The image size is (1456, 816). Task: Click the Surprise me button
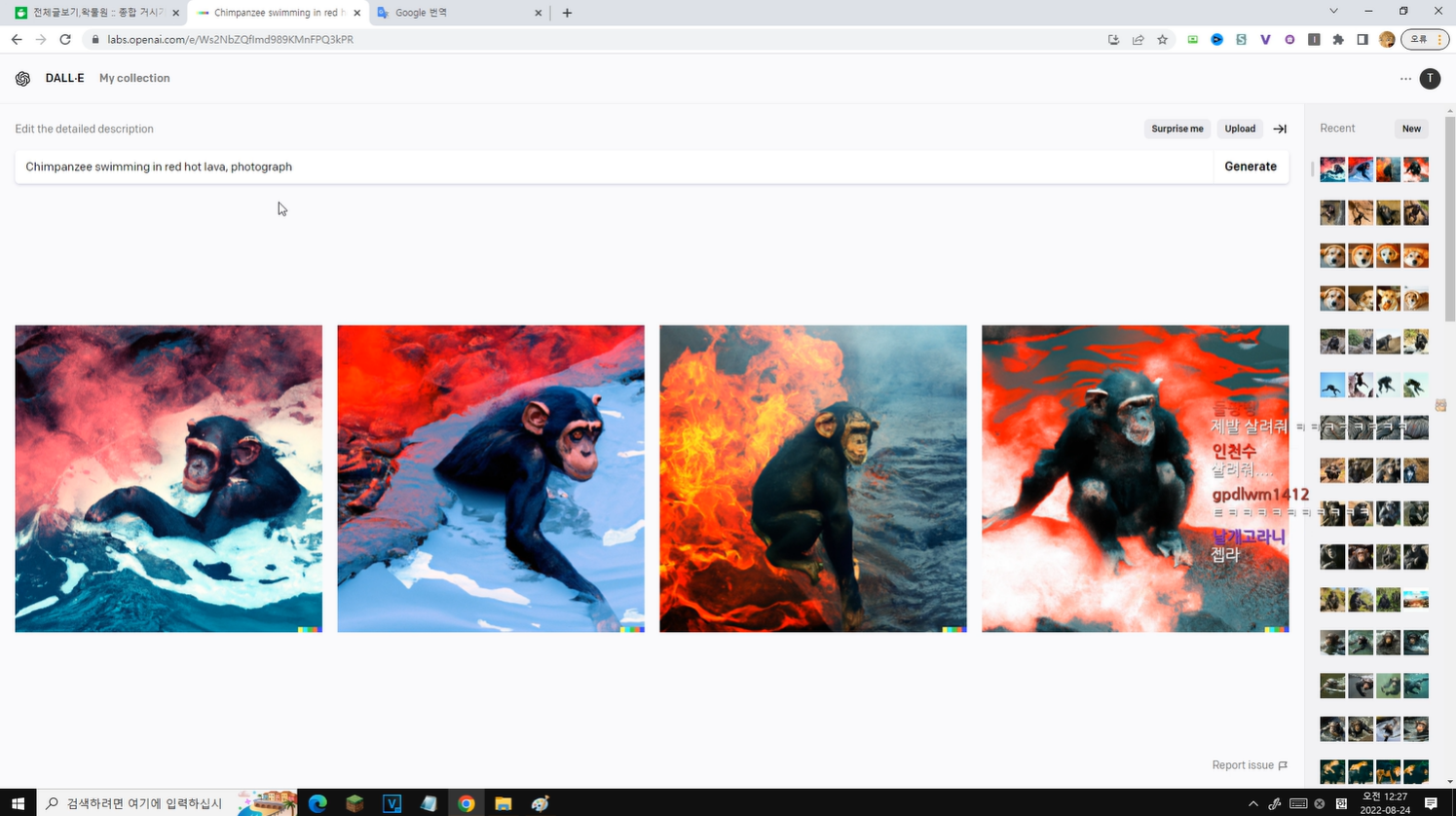coord(1176,129)
